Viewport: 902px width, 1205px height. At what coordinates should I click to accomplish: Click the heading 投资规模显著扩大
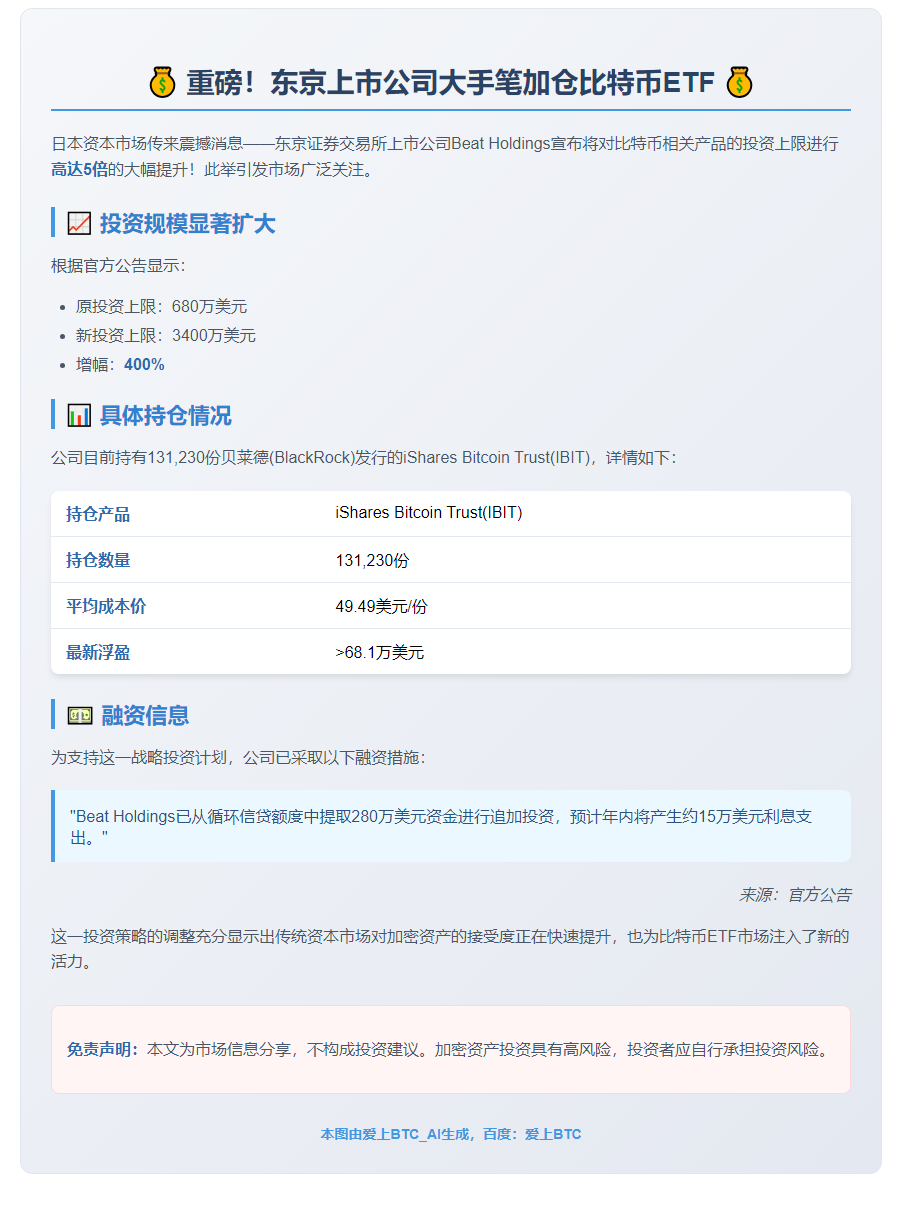(x=187, y=224)
